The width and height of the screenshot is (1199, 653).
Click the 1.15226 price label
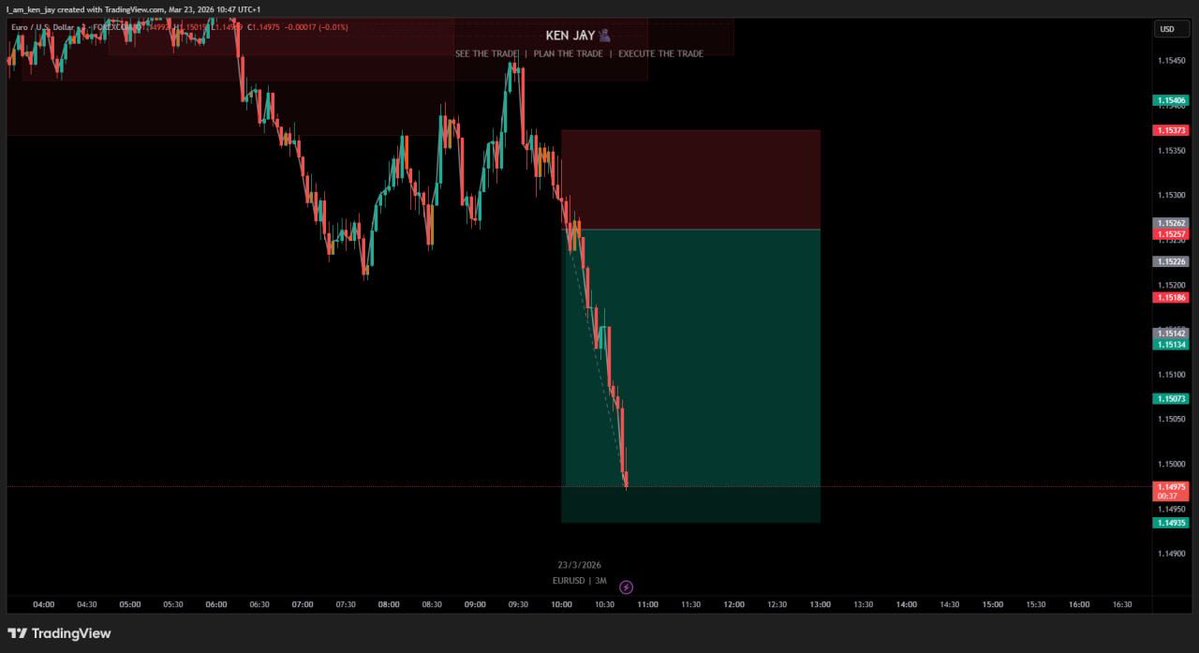pos(1171,261)
